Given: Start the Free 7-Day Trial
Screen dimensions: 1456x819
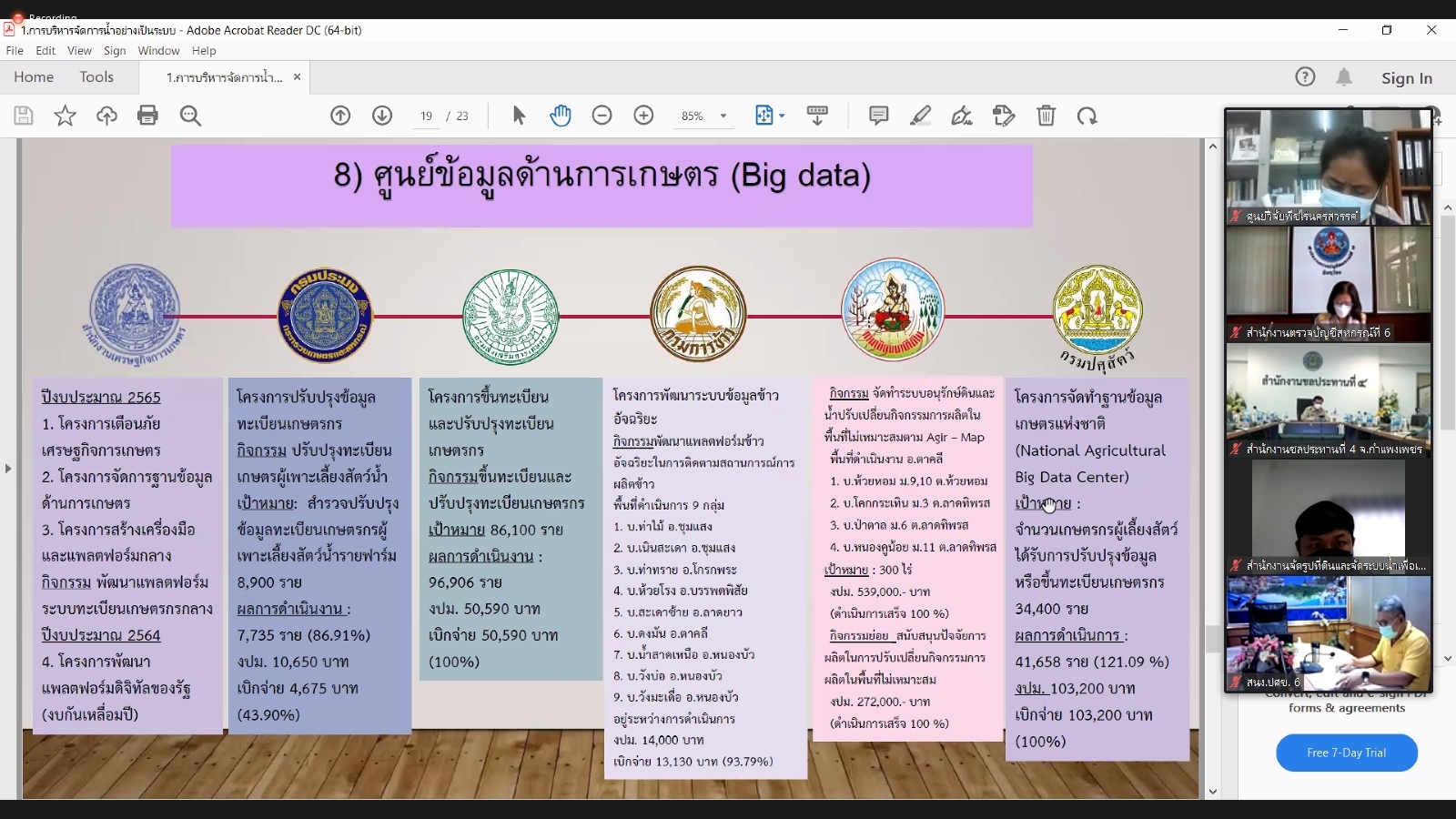Looking at the screenshot, I should point(1346,753).
